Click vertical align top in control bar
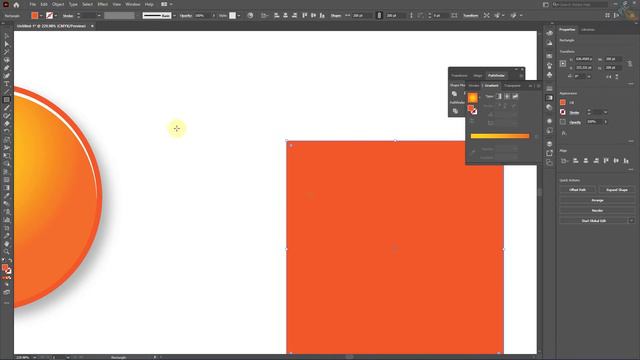Screen dimensions: 640x360 click(x=304, y=16)
